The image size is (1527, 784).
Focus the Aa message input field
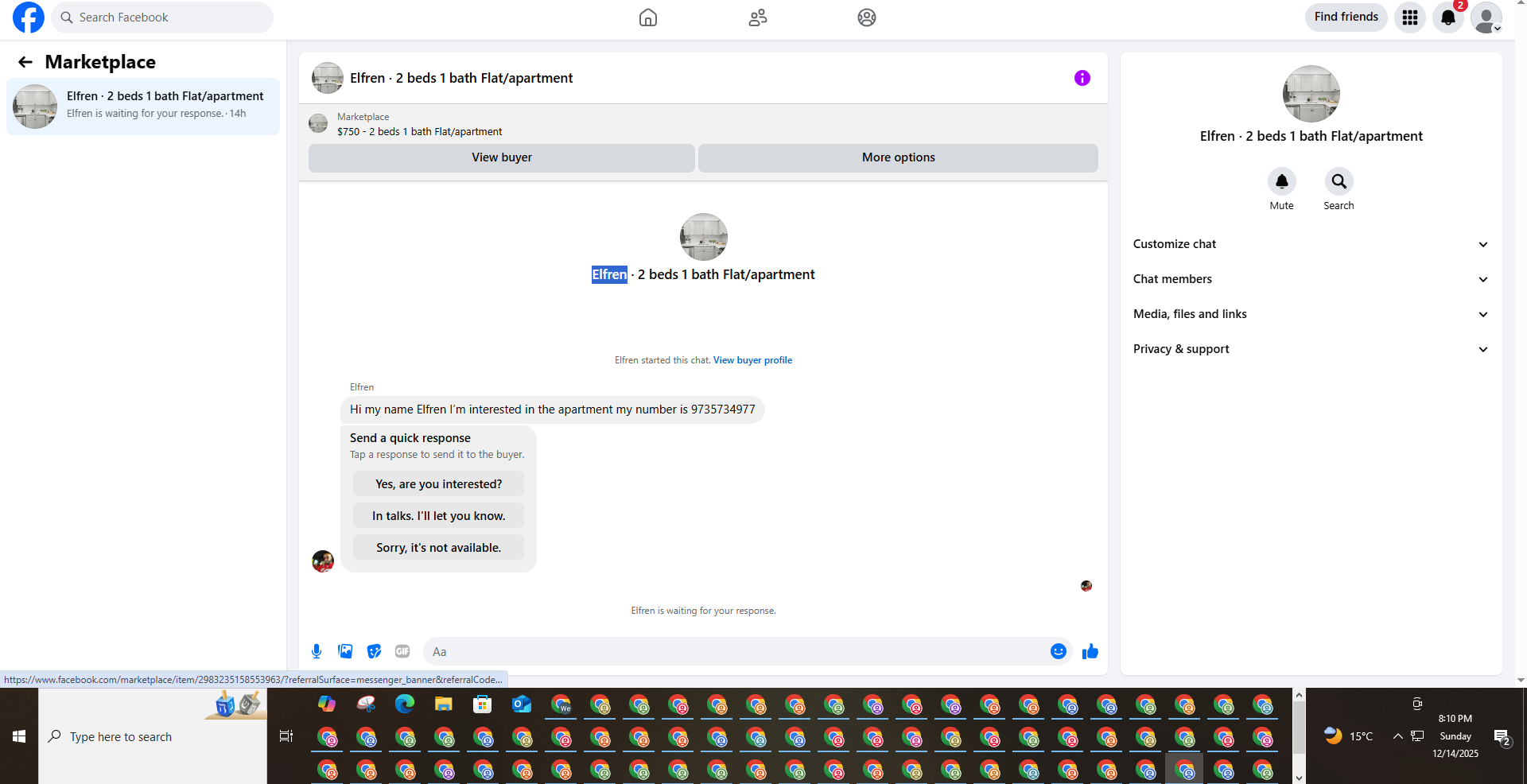(x=736, y=651)
